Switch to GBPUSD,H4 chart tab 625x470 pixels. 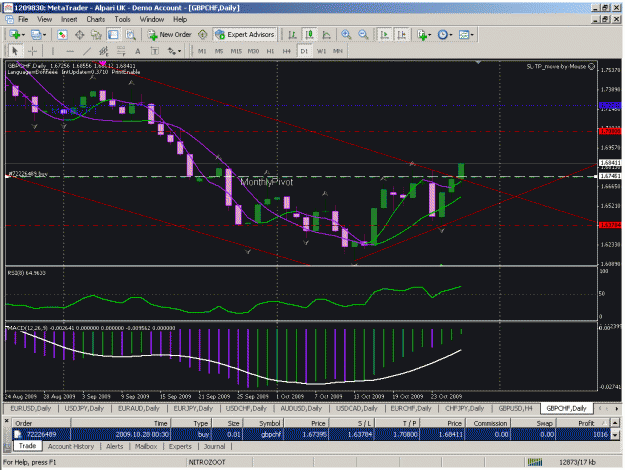515,409
